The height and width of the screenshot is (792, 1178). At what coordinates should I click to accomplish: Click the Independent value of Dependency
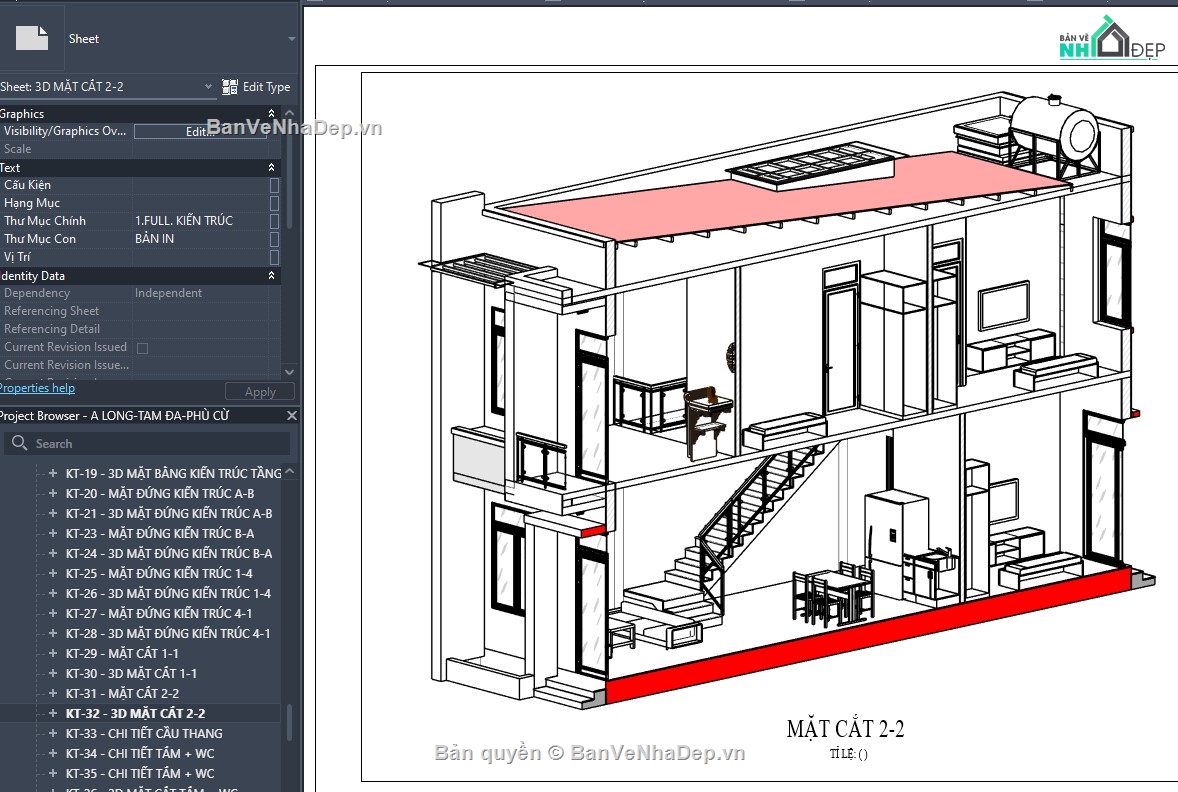coord(168,293)
